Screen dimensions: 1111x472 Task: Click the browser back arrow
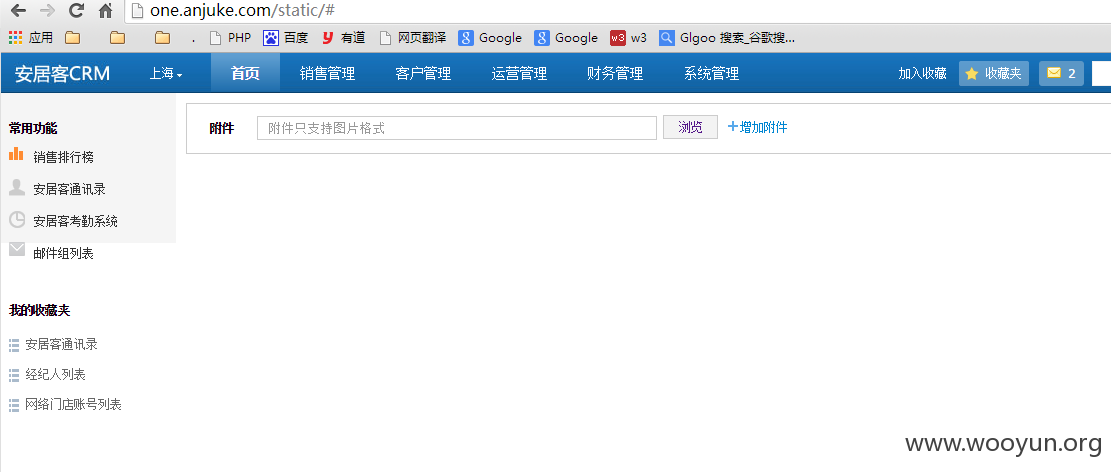coord(18,11)
